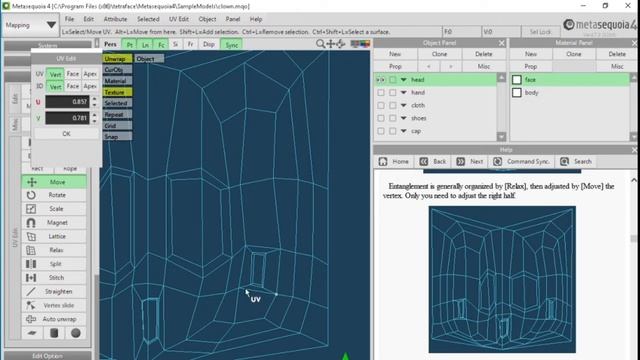Click the magnifier zoom view icon

pos(321,44)
